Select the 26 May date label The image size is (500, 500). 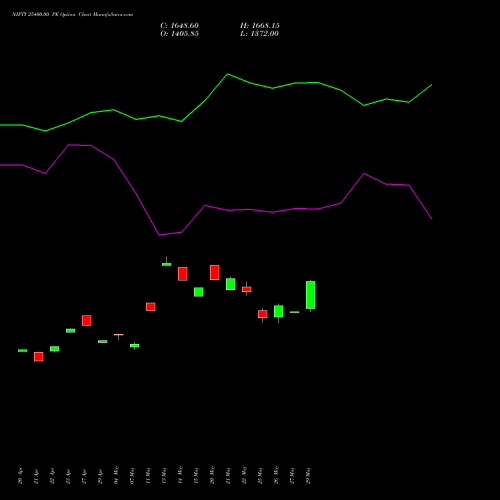pyautogui.click(x=276, y=475)
